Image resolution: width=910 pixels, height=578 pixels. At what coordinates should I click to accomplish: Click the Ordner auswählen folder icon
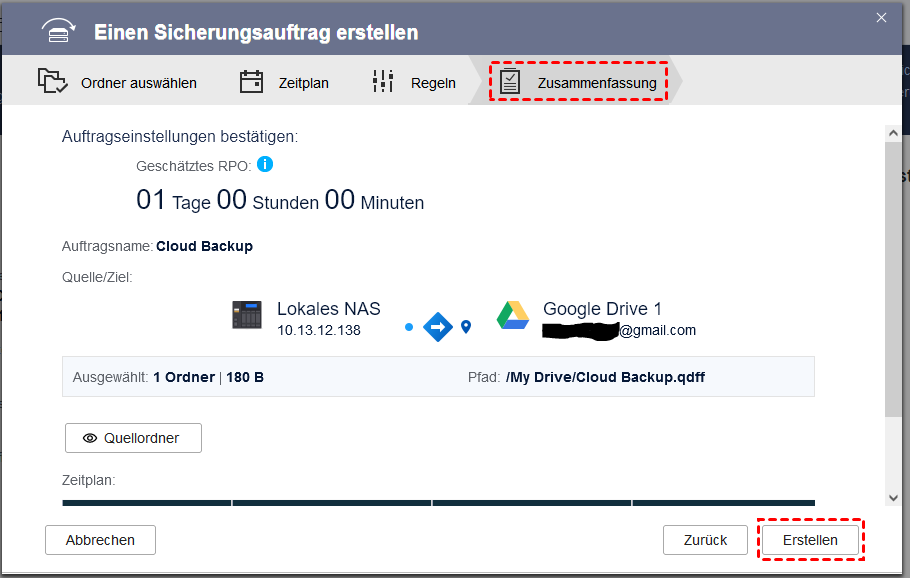click(x=52, y=81)
